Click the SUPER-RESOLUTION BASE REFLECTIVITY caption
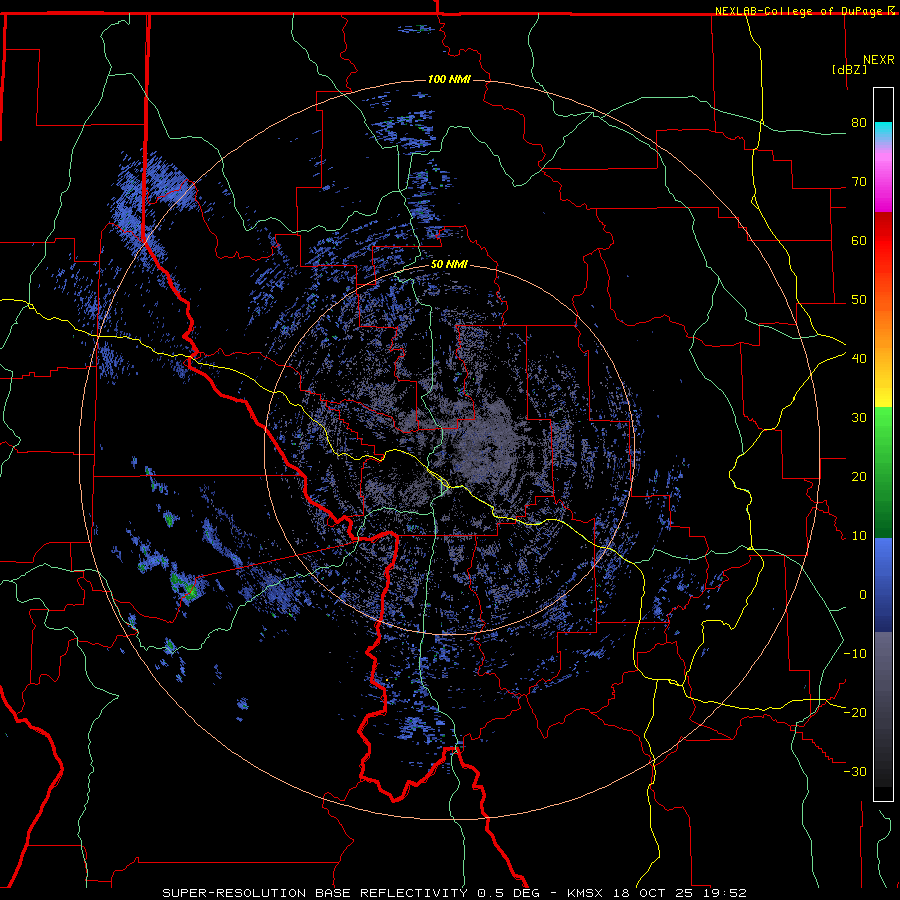 pos(315,893)
